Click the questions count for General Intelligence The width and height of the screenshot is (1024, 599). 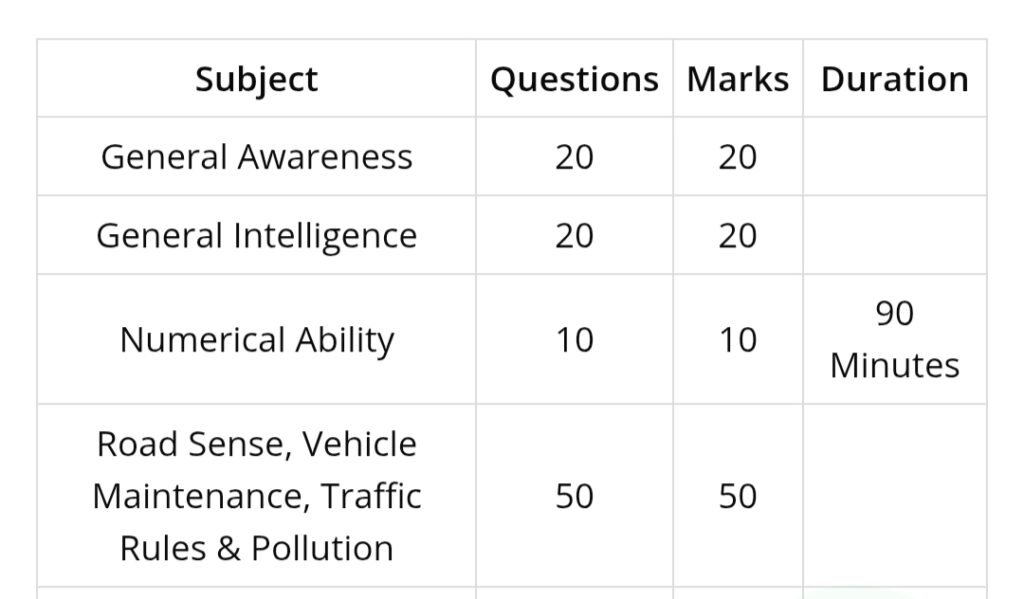574,235
